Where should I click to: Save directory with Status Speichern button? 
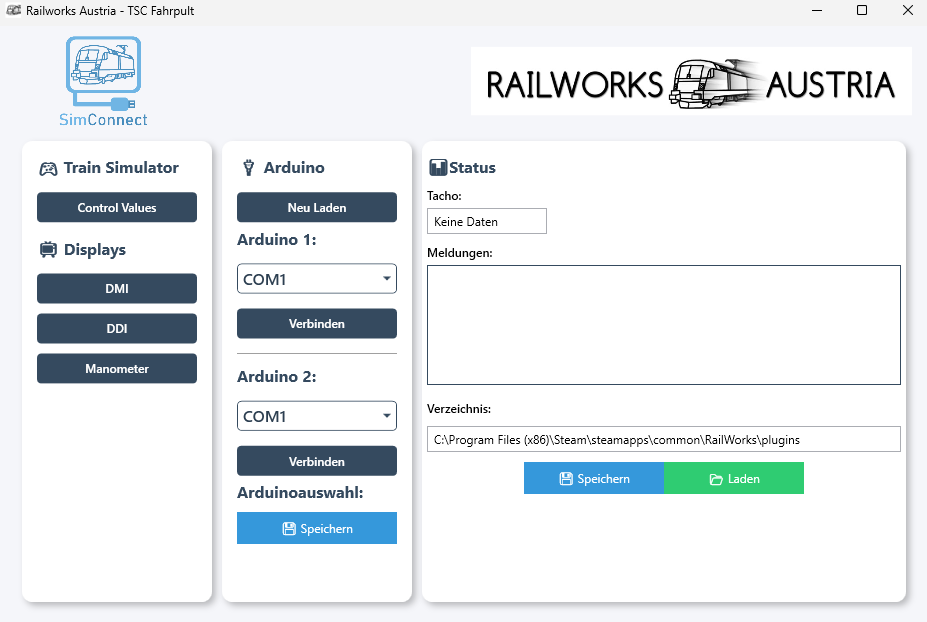(x=594, y=478)
